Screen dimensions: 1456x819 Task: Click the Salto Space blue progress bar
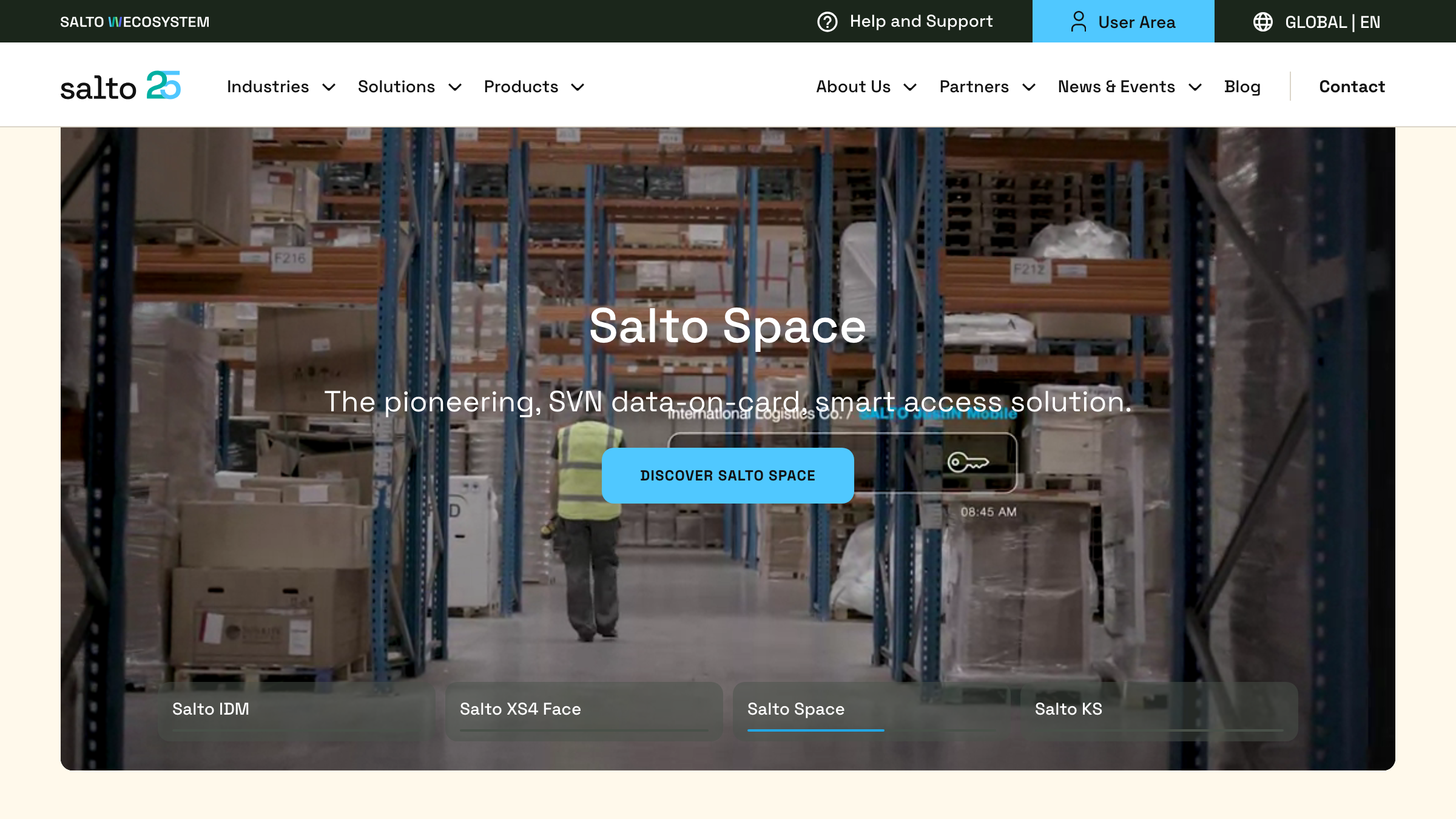coord(815,730)
